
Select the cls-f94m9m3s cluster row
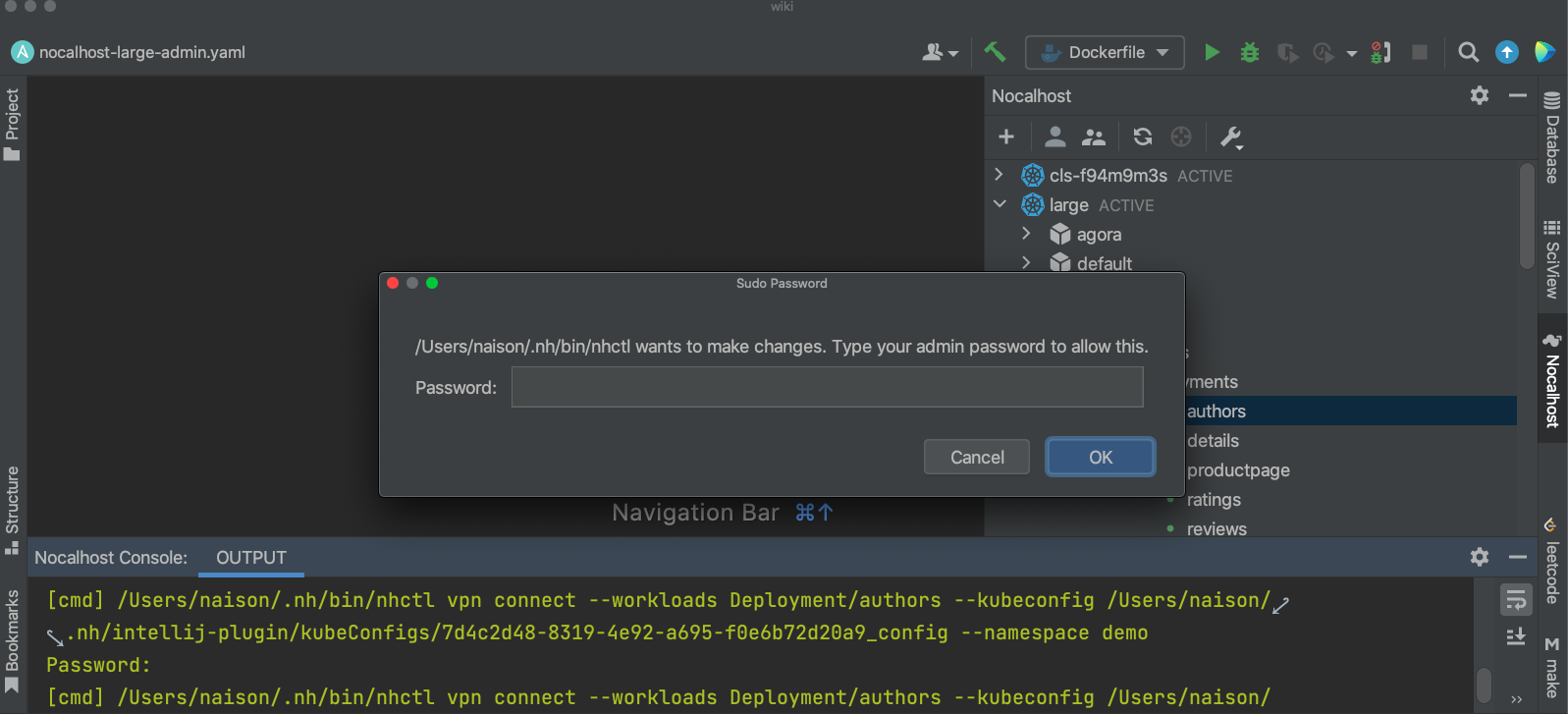(1252, 175)
